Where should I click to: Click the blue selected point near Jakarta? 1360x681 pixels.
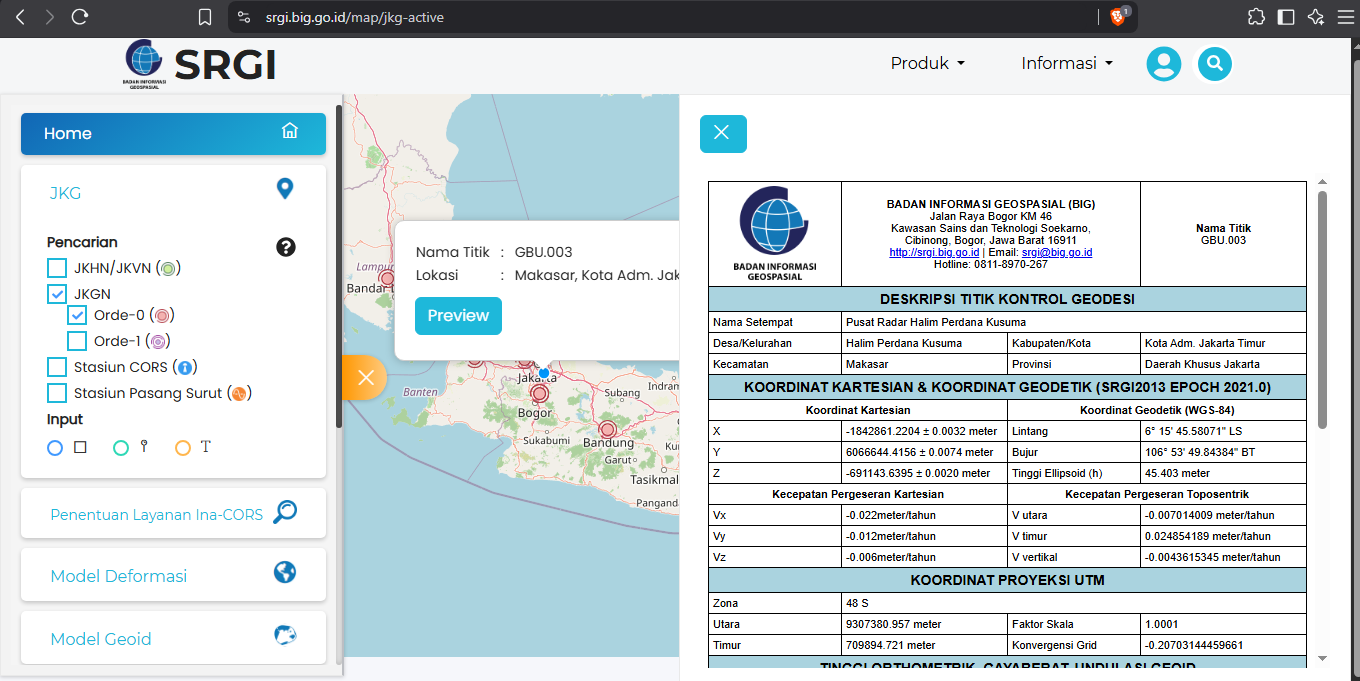tap(544, 373)
